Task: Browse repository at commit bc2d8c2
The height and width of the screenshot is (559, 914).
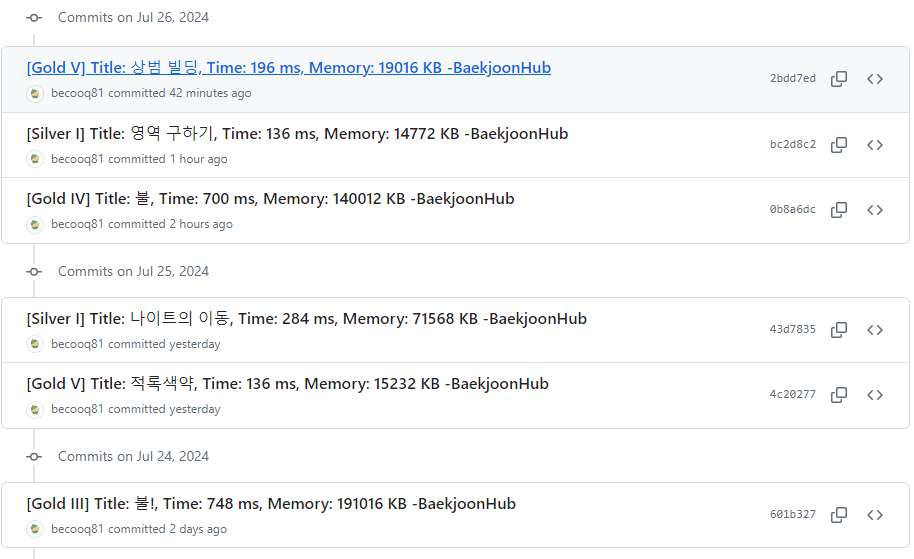Action: (x=875, y=145)
